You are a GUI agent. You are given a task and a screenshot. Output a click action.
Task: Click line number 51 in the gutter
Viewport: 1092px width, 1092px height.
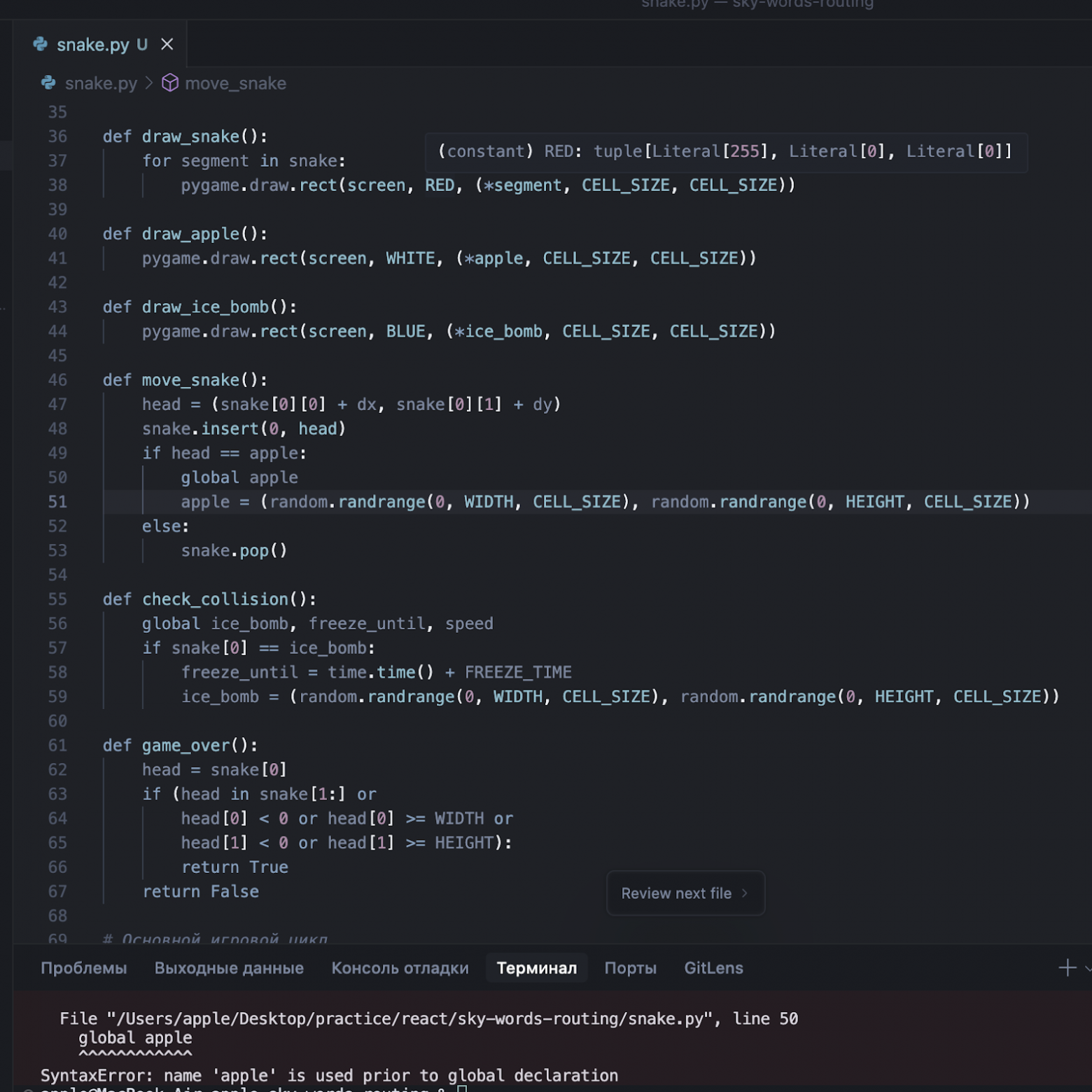tap(57, 502)
